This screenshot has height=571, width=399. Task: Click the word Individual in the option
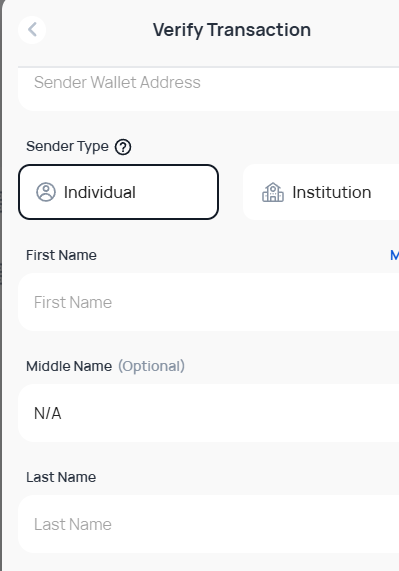100,192
